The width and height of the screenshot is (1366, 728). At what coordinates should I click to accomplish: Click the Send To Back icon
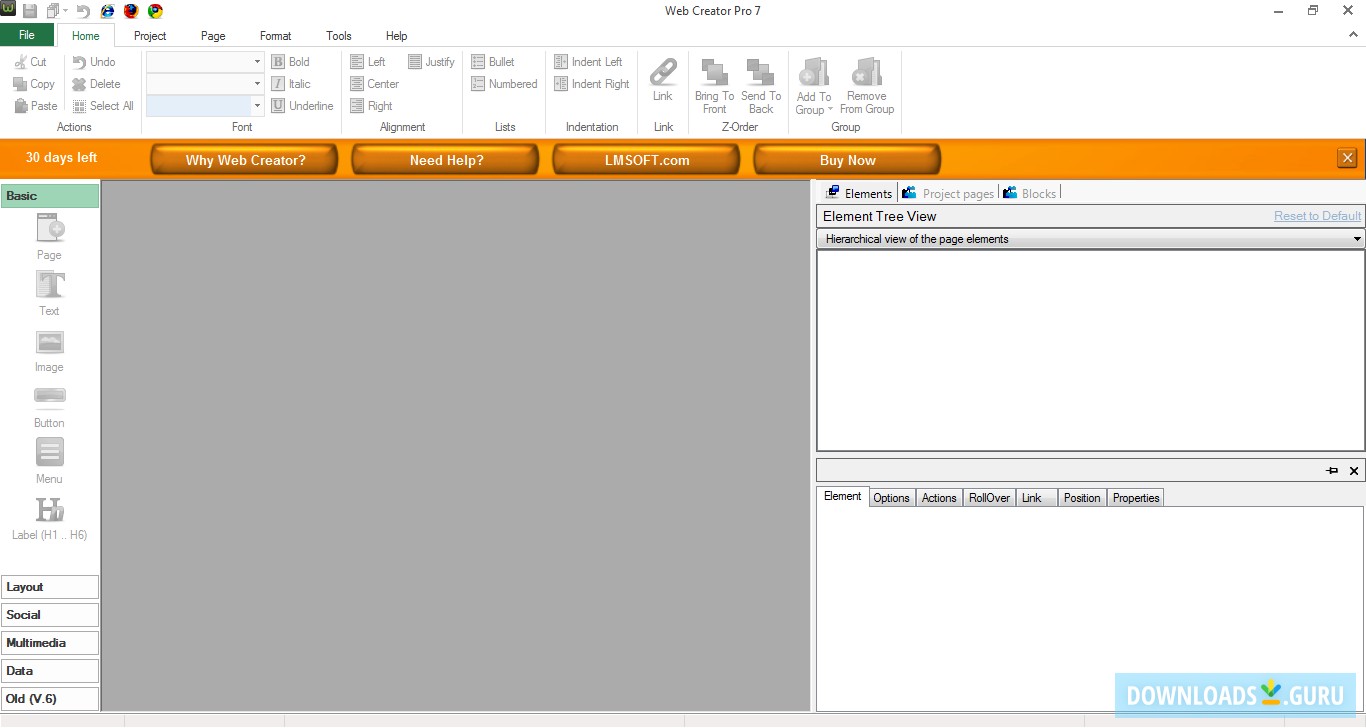coord(760,72)
